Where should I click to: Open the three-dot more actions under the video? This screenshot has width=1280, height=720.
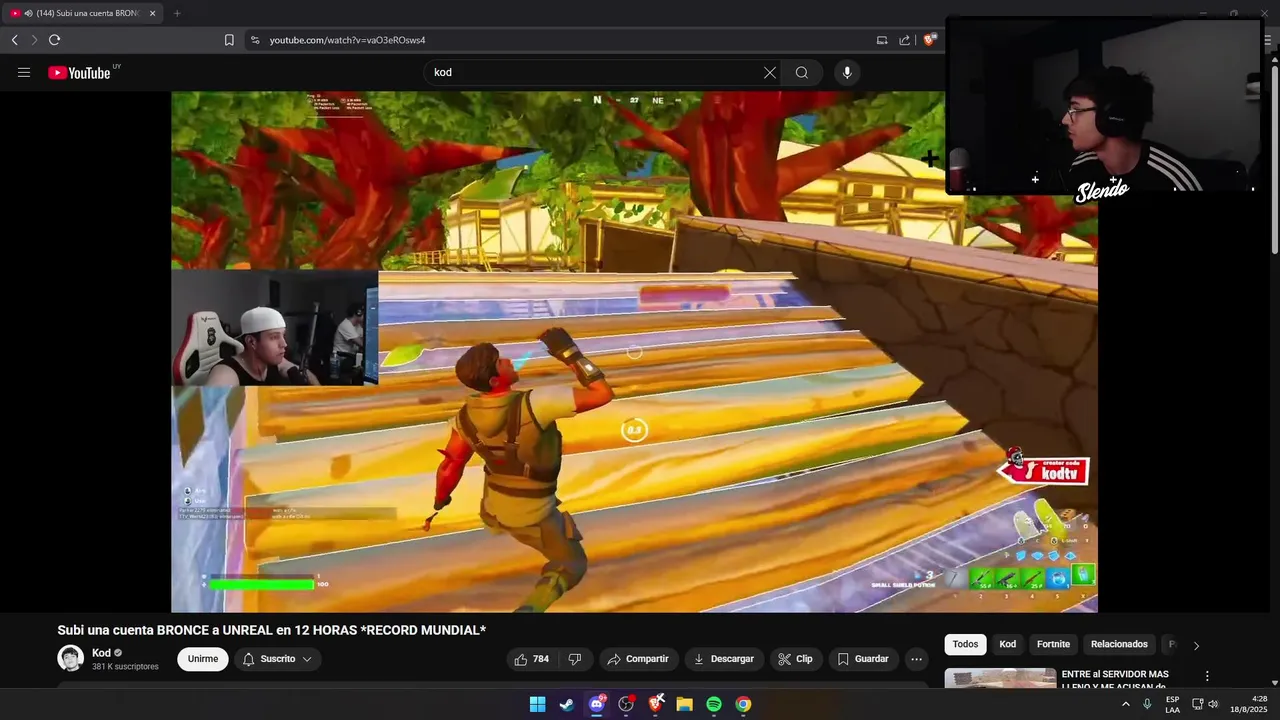(x=916, y=659)
